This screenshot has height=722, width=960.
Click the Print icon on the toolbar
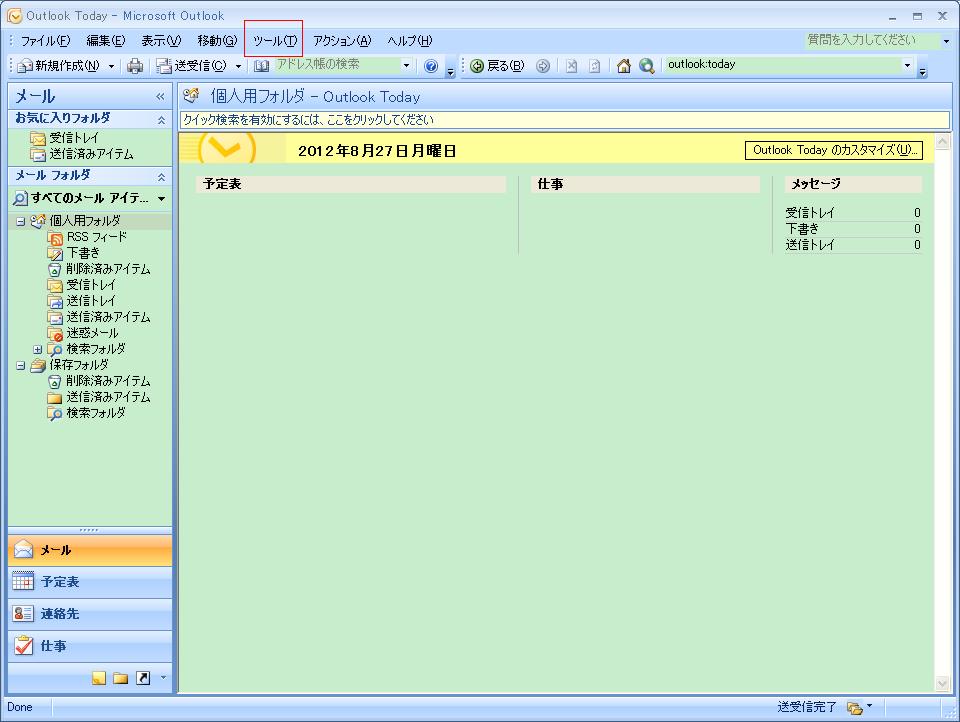132,67
